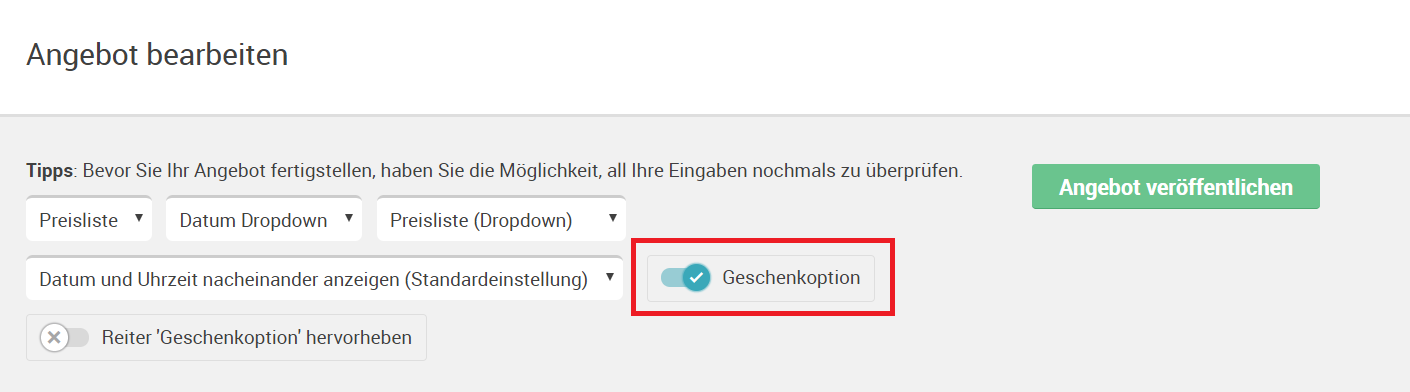Click the arrow icon after Standardeinstellung dropdown

[608, 276]
